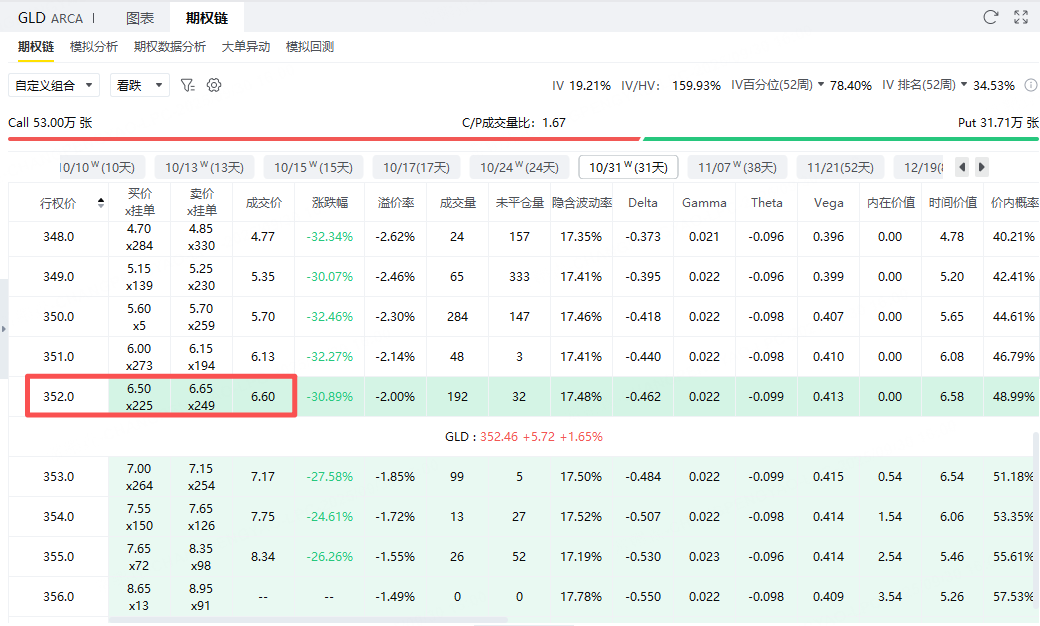Click the Gamma column header
The image size is (1040, 626).
coord(704,203)
